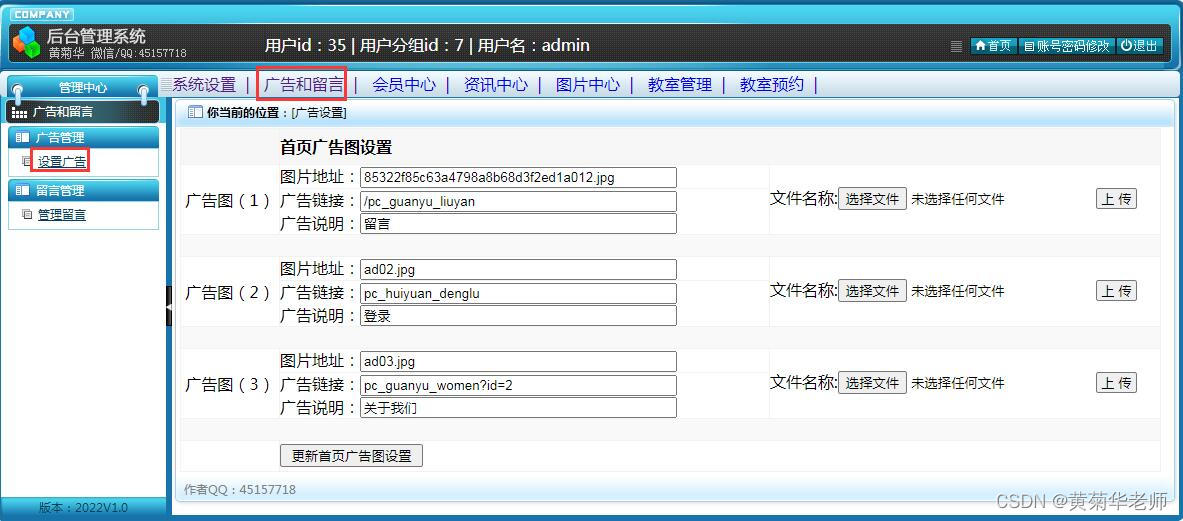Click the 版本：2022V1.0 version text
The image size is (1183, 521).
point(83,508)
